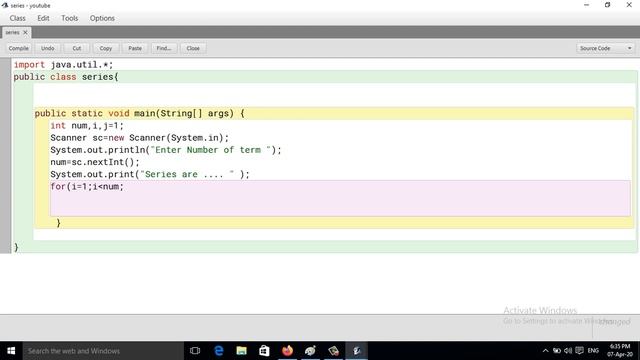640x360 pixels.
Task: Click the main method declaration line
Action: tap(140, 113)
